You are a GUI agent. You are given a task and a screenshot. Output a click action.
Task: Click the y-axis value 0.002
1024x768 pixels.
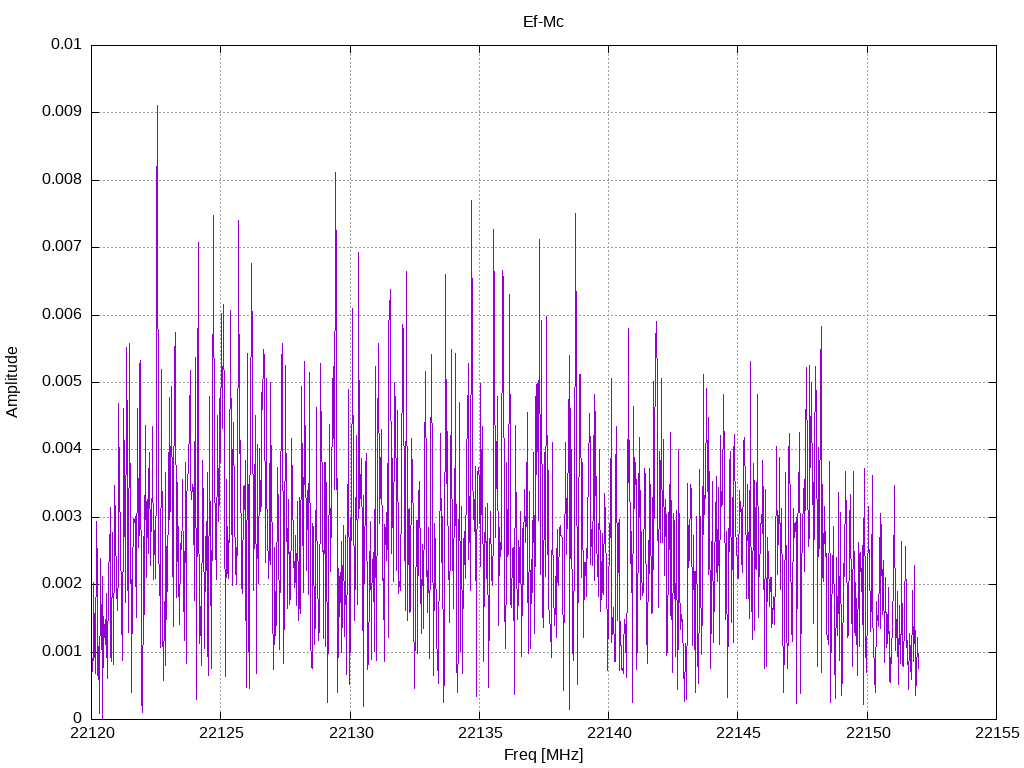(x=62, y=584)
